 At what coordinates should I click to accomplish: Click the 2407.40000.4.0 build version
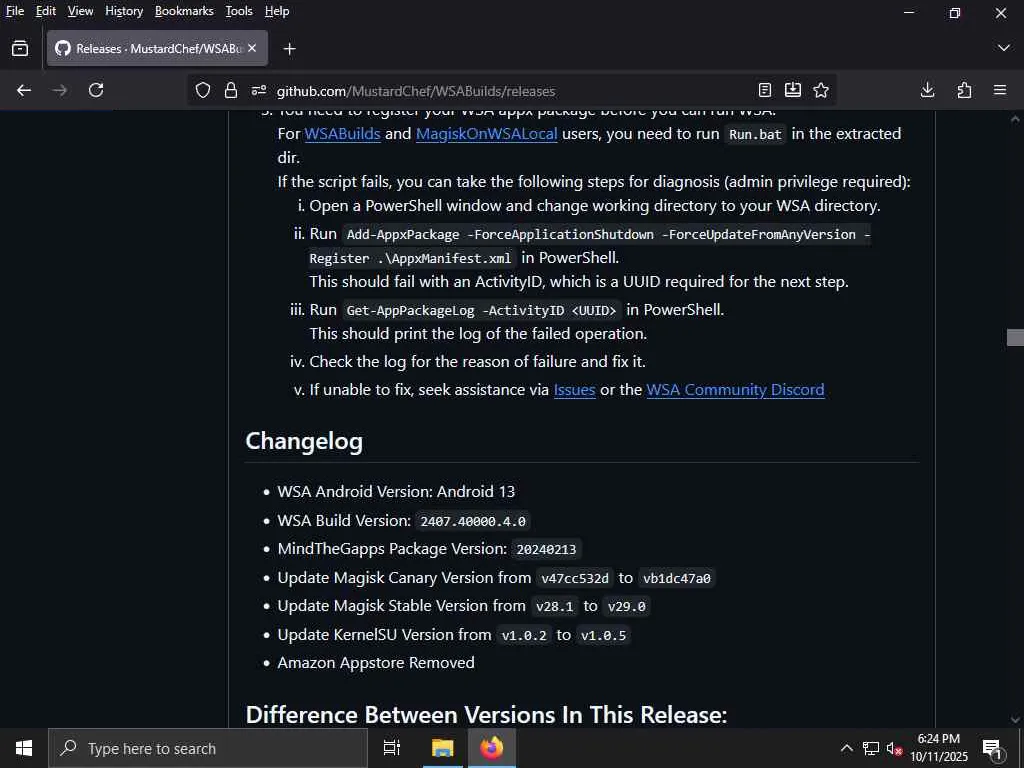coord(473,521)
